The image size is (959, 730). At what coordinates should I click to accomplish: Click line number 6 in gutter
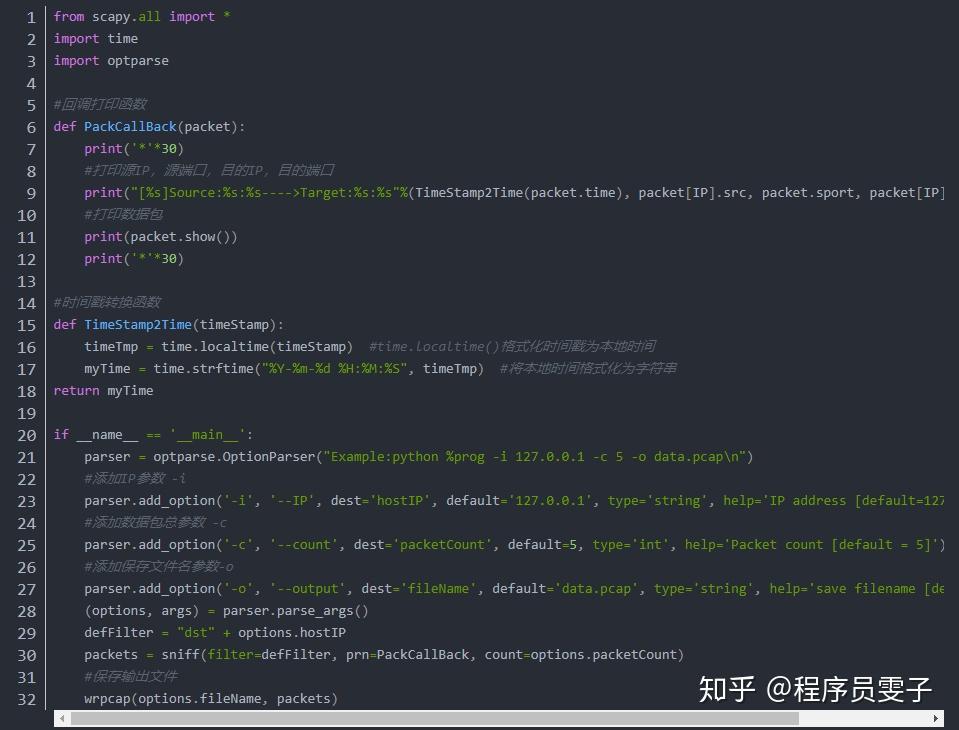tap(31, 127)
